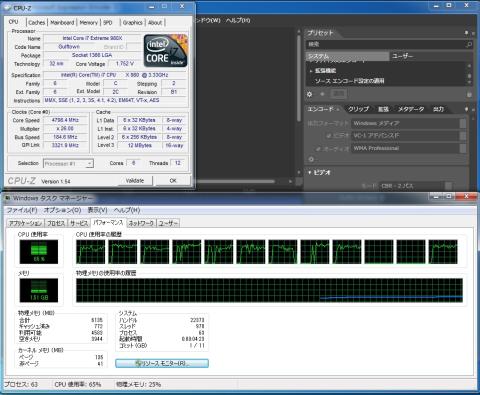
Task: Open the ヘルプ(H) menu in the encoder window
Action: click(238, 20)
